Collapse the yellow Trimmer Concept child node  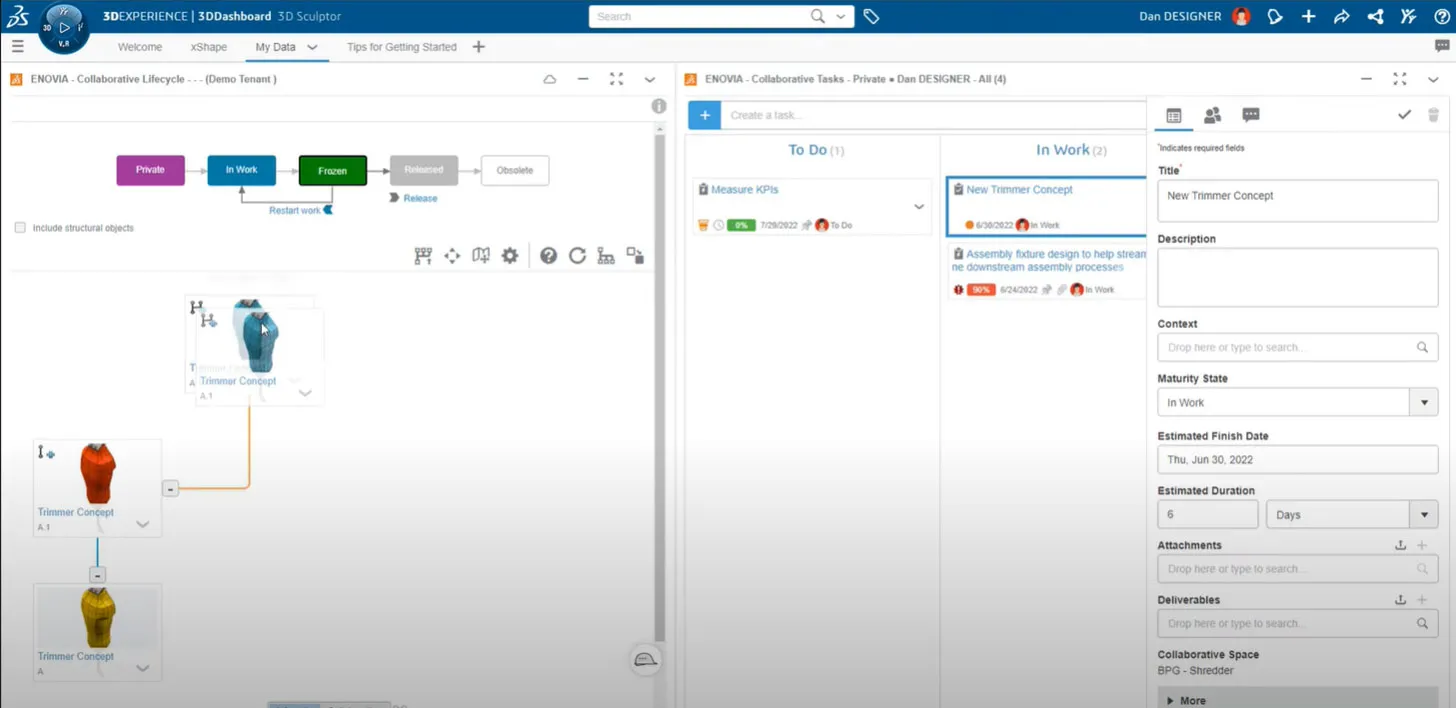(97, 575)
